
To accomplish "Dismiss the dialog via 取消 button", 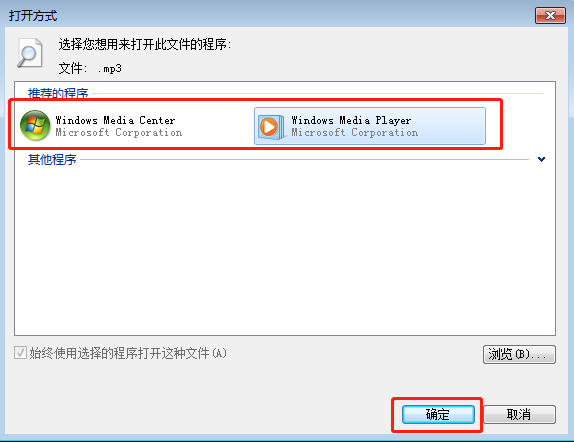I will [519, 415].
